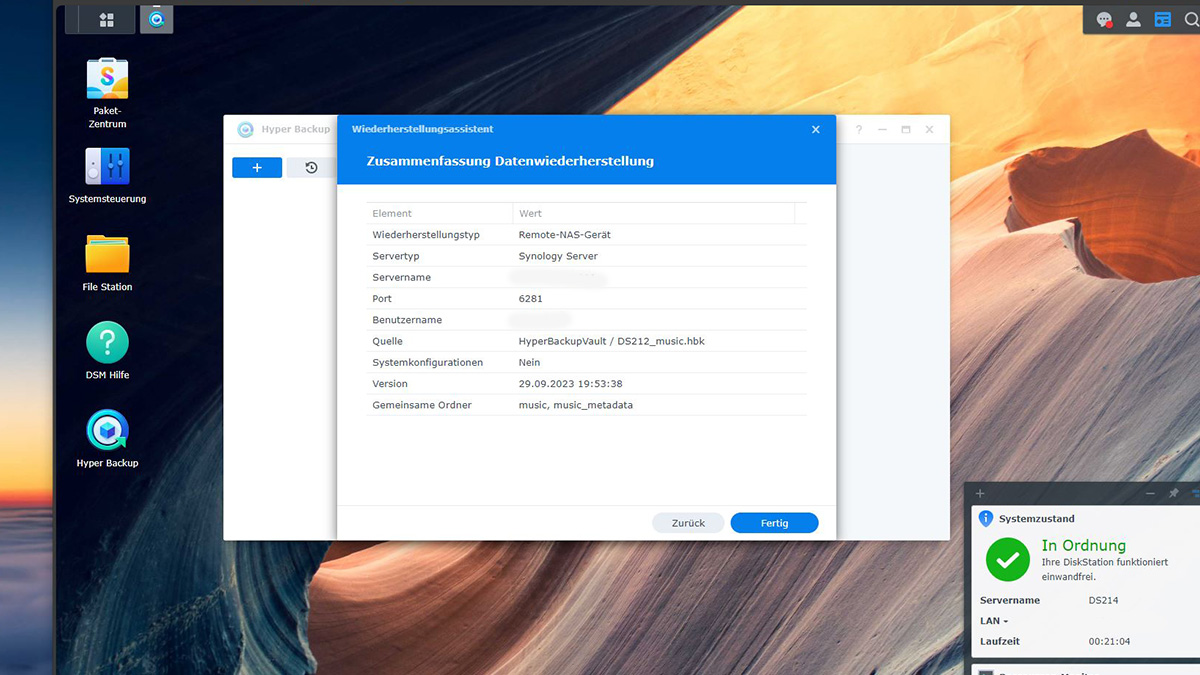Select the value HyperBackupVault / DS212_music.hbk
Screen dimensions: 1200x675
(x=611, y=341)
